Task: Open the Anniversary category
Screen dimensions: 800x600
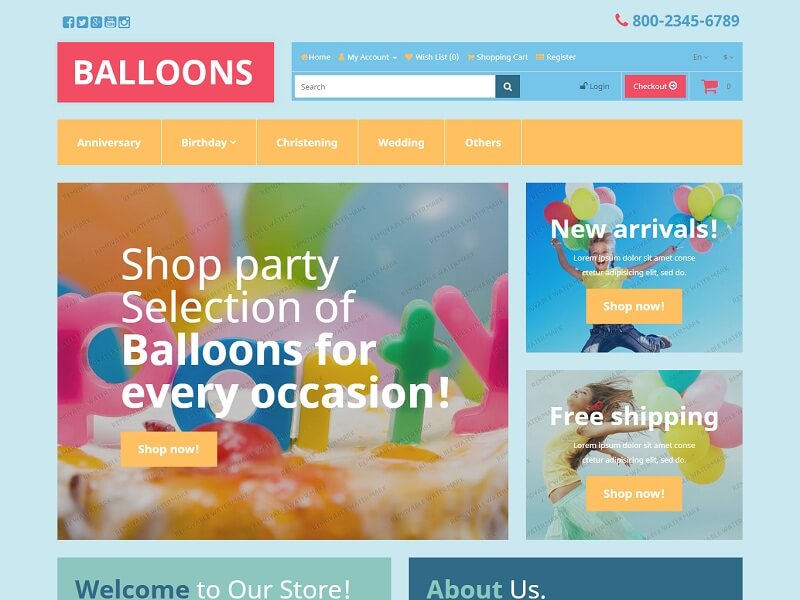Action: point(109,142)
